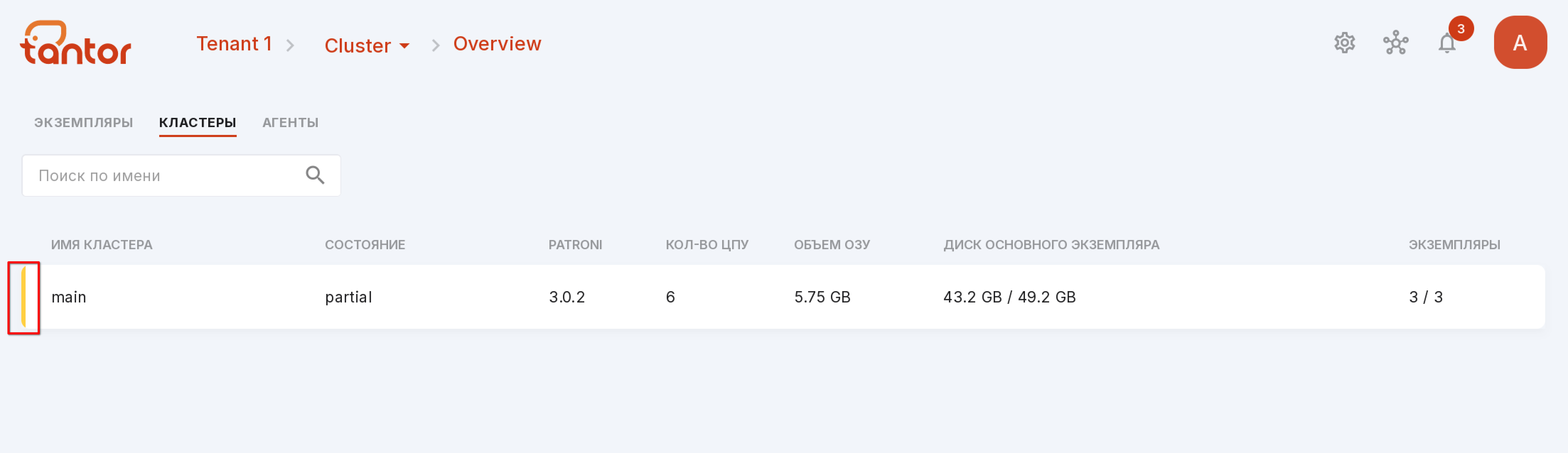Open the main cluster row
The image size is (1568, 453).
click(x=783, y=297)
